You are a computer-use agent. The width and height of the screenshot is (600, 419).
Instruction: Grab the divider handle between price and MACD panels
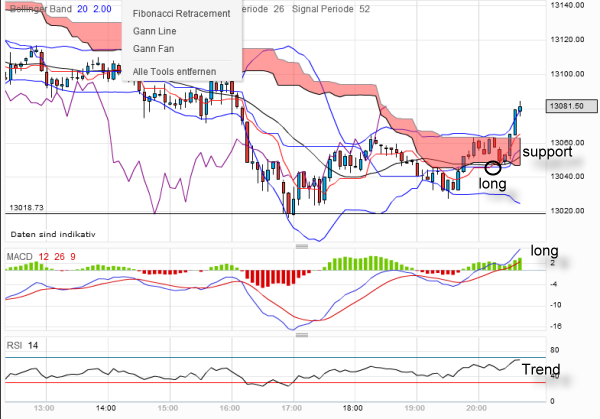[302, 246]
